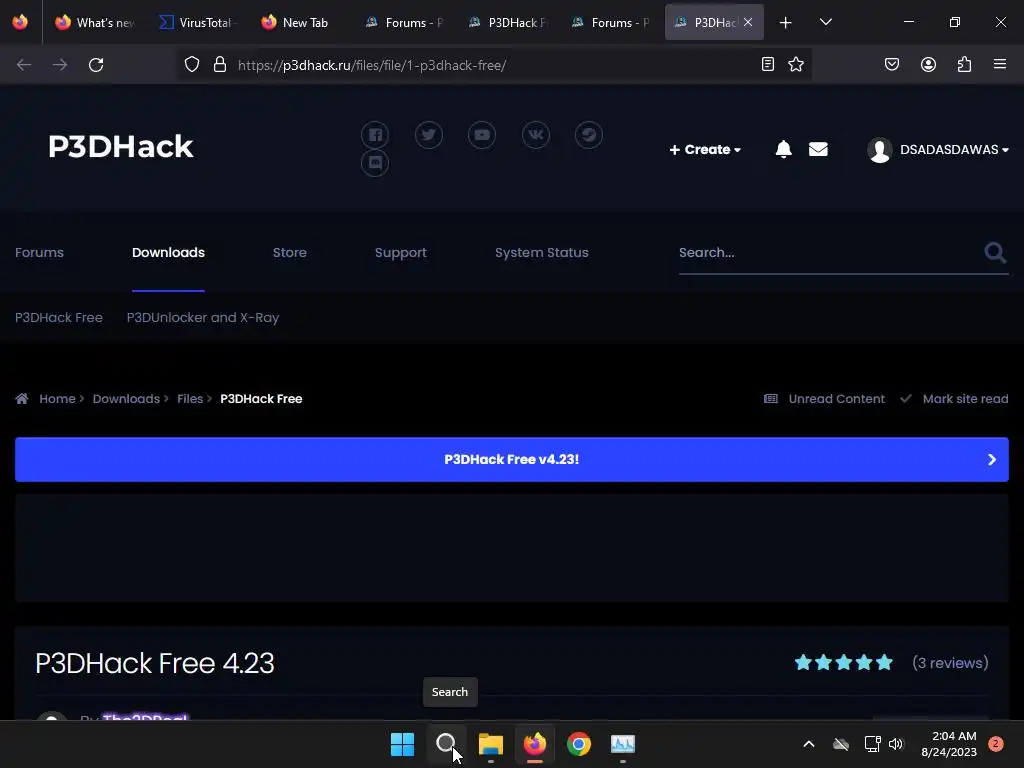Go forward in browser history
The height and width of the screenshot is (768, 1024).
point(60,65)
